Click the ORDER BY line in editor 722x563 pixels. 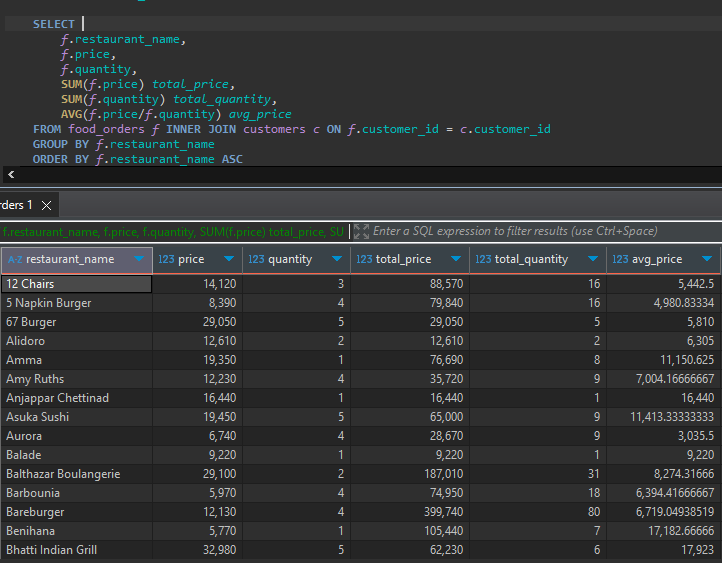pyautogui.click(x=138, y=159)
